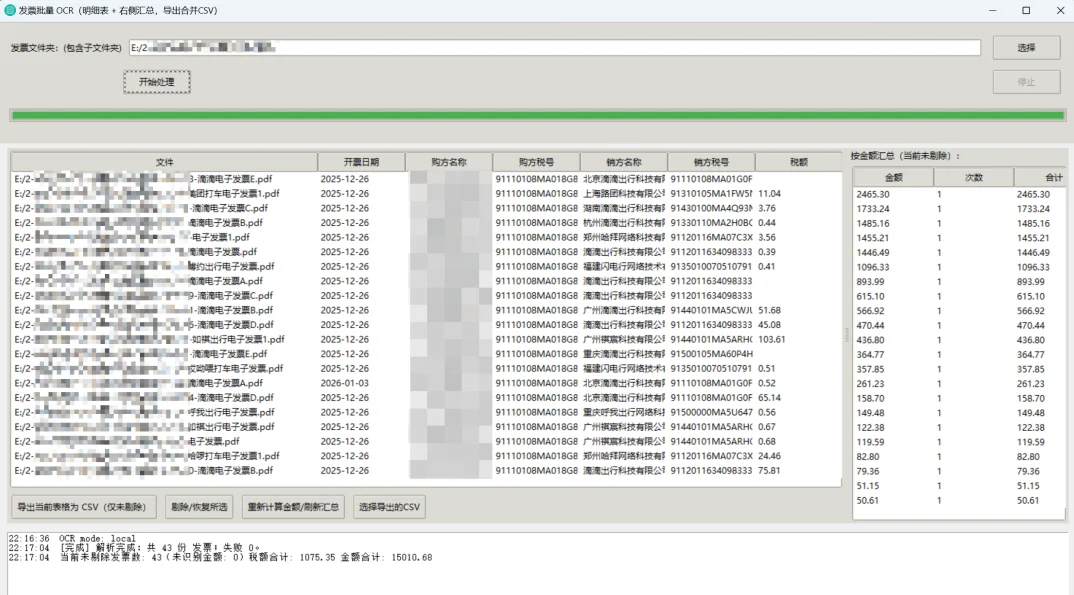The width and height of the screenshot is (1074, 595).
Task: Click seller name 上海路团科技有限公司
Action: [623, 194]
